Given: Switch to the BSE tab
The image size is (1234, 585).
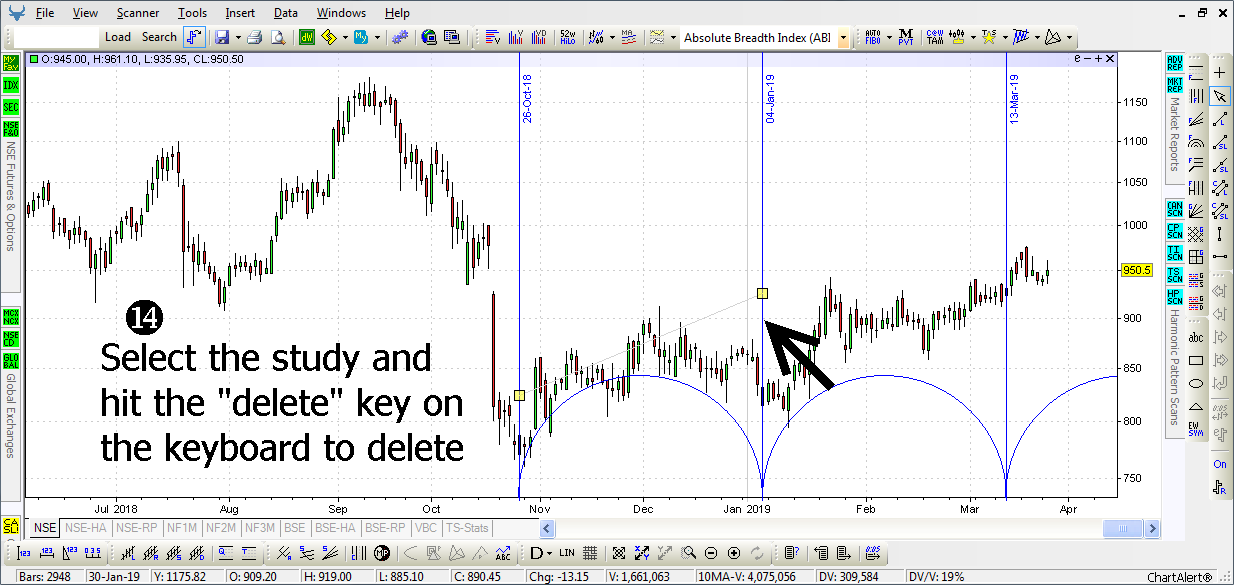Looking at the screenshot, I should (x=295, y=528).
